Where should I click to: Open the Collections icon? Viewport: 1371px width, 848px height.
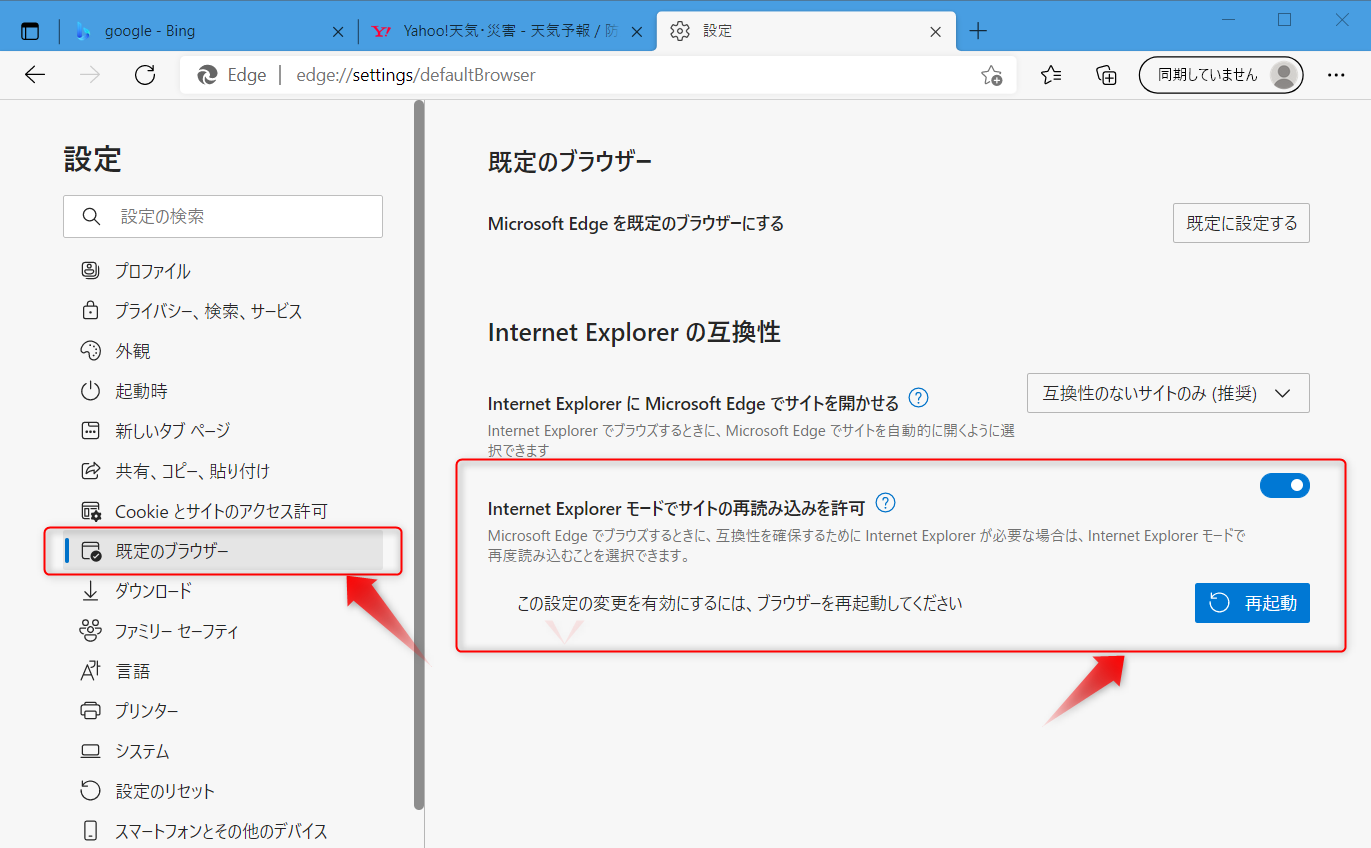click(1106, 75)
